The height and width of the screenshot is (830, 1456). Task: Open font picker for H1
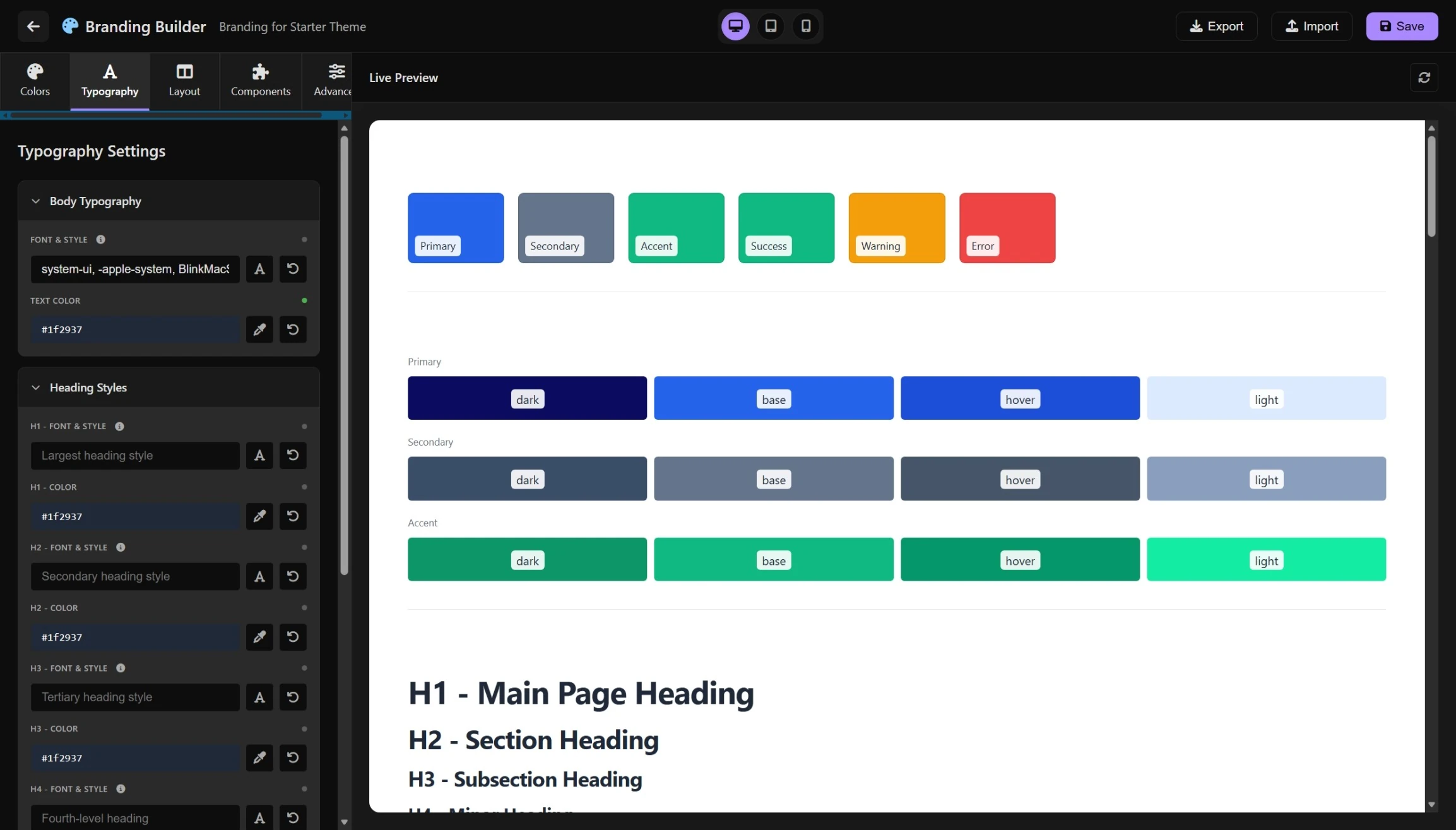[259, 455]
